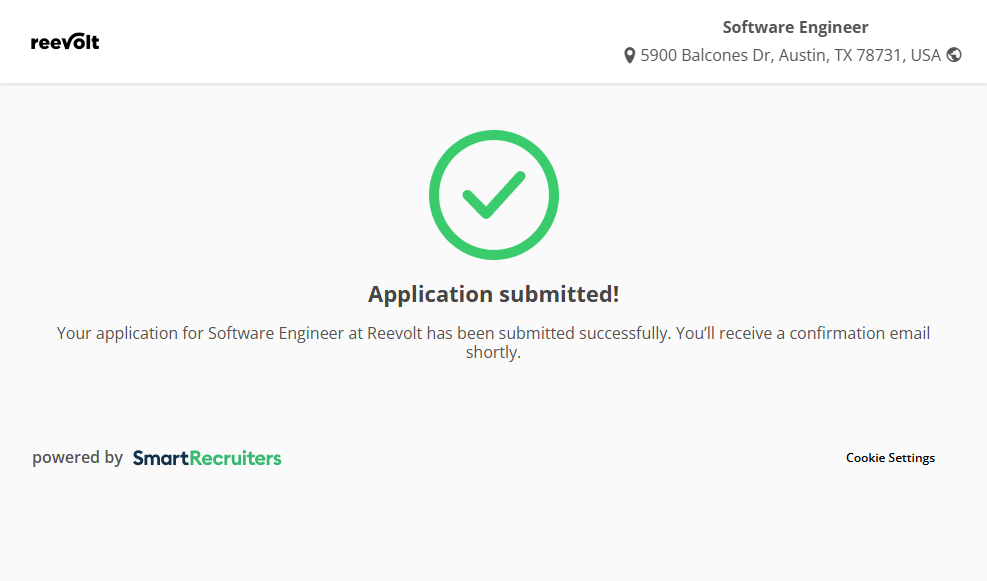Click "confirmation email" in the message text
The image size is (987, 581).
pos(859,333)
